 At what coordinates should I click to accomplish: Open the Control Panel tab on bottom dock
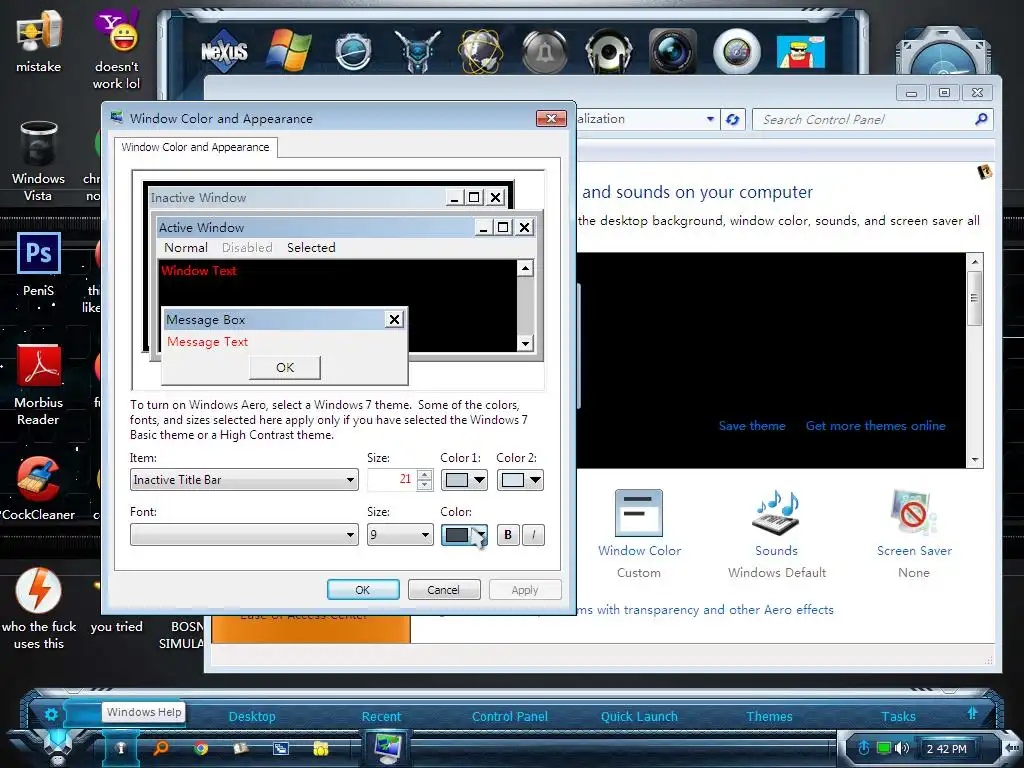[509, 716]
